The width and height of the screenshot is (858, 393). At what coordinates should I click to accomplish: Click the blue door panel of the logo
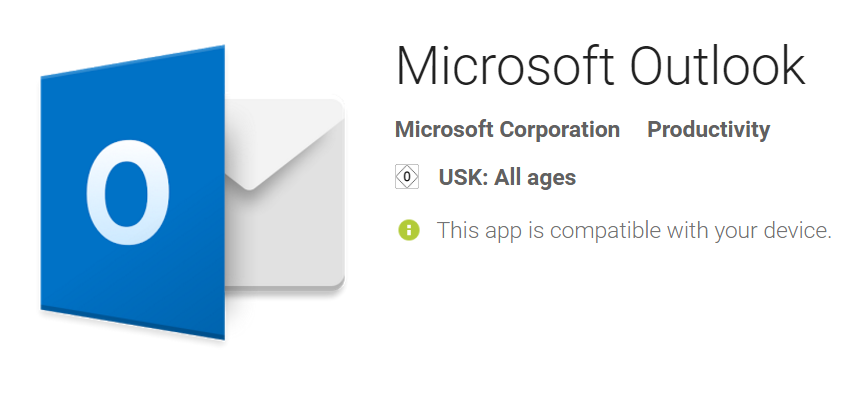click(x=132, y=193)
